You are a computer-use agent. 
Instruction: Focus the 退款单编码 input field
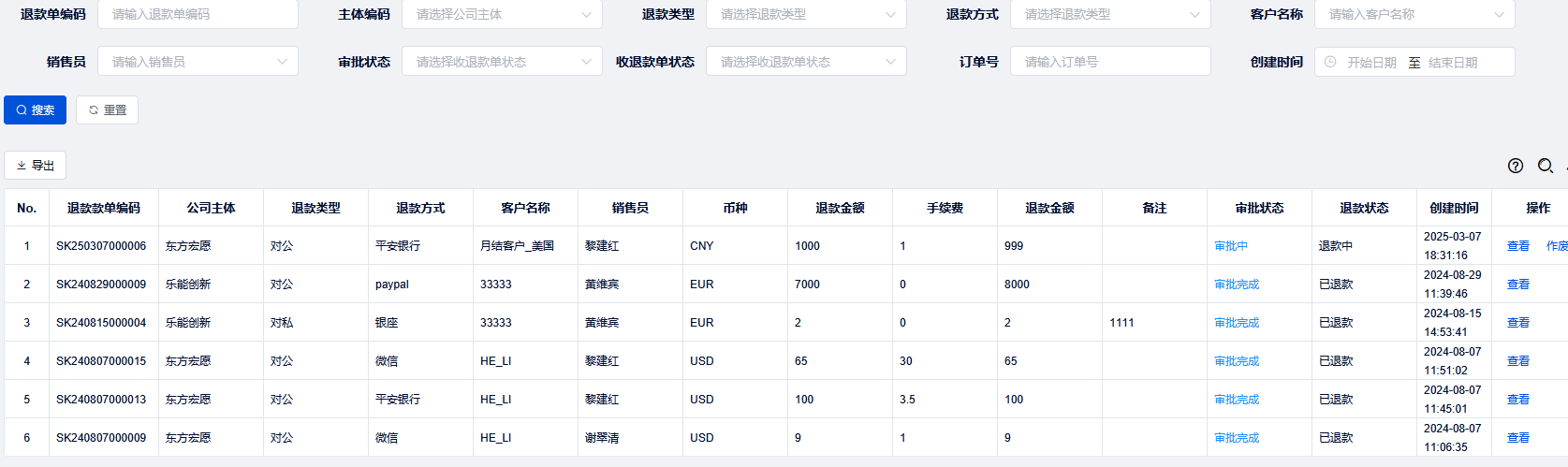click(x=198, y=14)
